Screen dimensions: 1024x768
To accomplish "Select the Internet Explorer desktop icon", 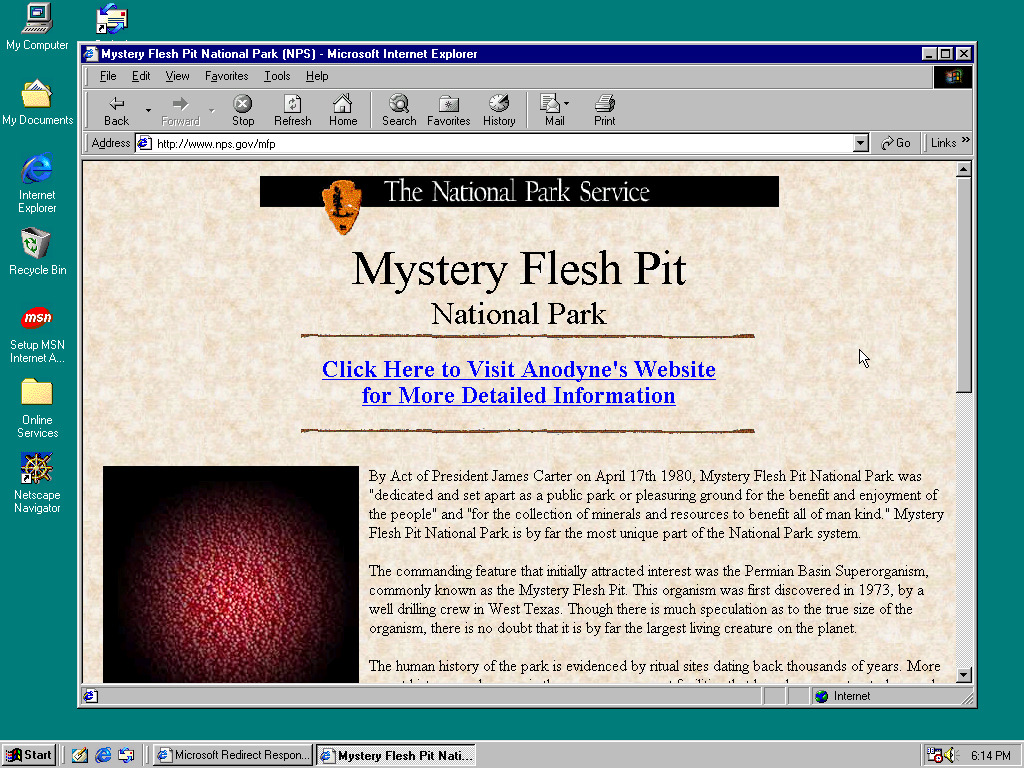I will tap(37, 183).
